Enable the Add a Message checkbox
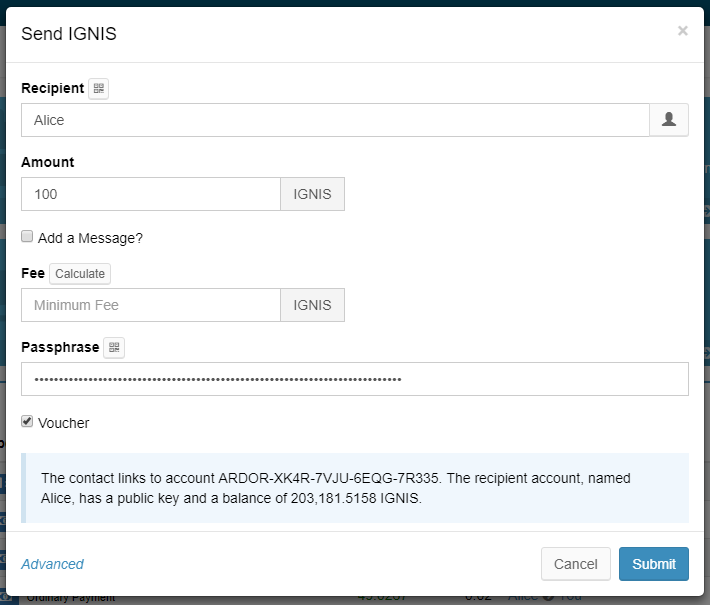The image size is (710, 605). click(x=28, y=237)
